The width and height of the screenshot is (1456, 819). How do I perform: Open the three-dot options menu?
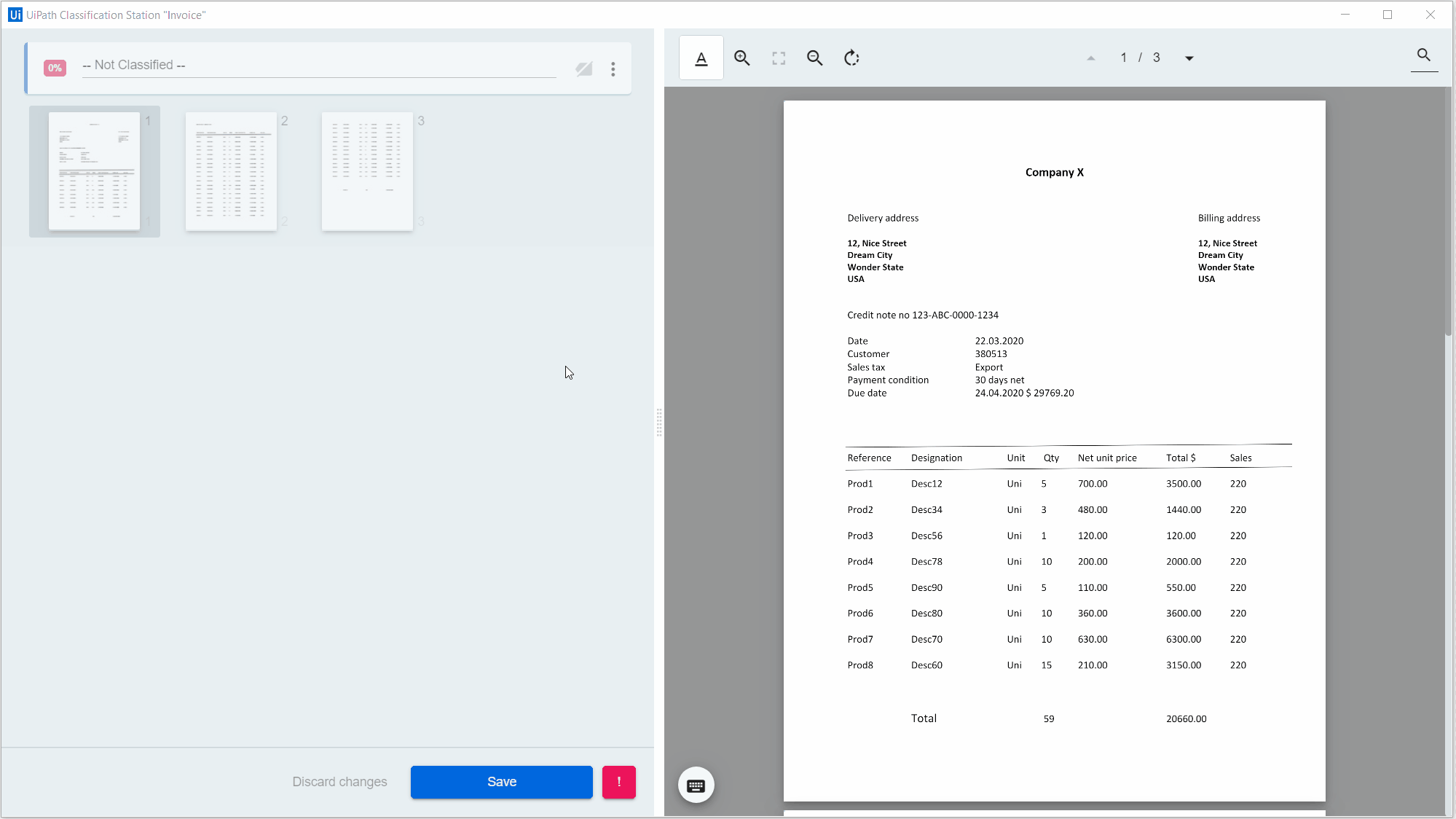click(613, 68)
